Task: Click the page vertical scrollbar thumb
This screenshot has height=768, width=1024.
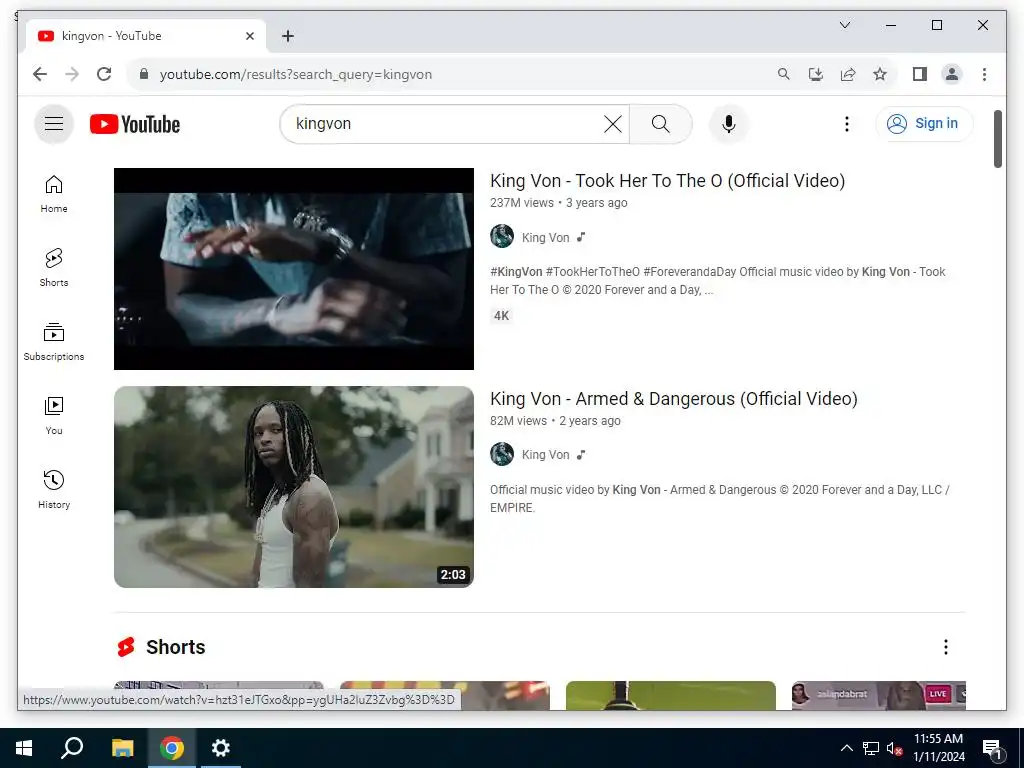Action: [x=997, y=138]
